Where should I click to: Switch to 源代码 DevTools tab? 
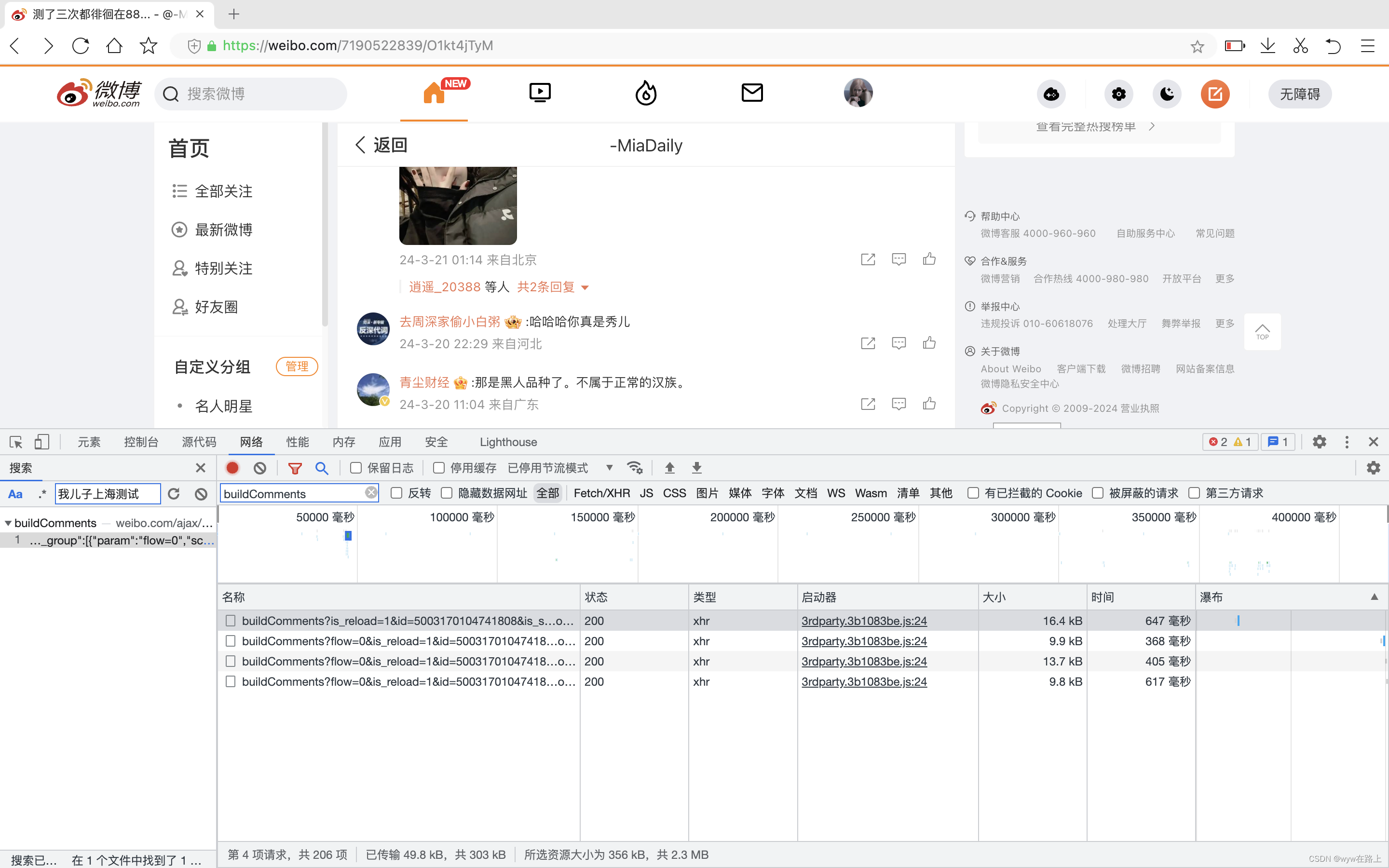tap(199, 442)
